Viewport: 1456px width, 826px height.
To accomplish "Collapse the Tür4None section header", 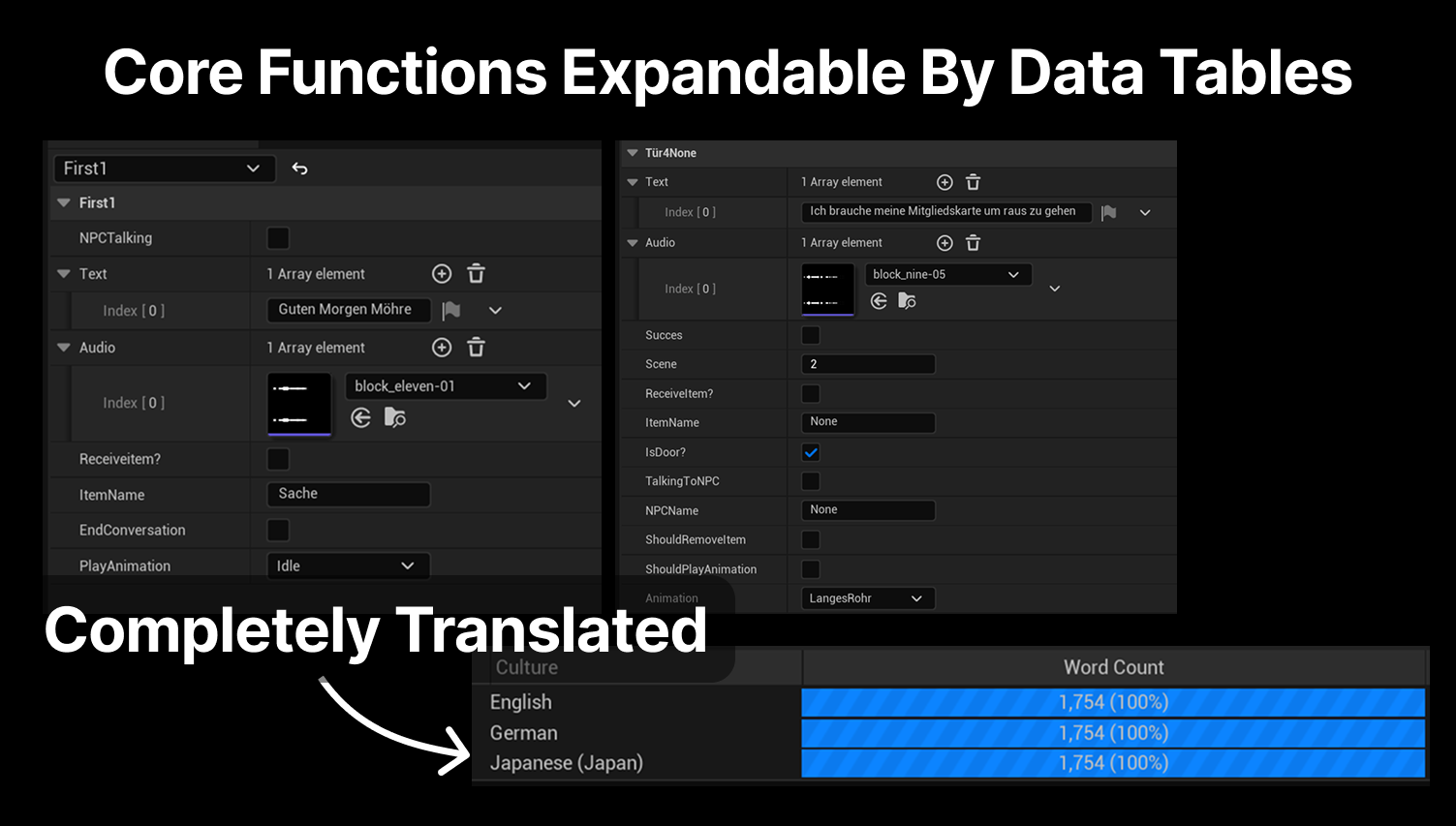I will (x=633, y=153).
